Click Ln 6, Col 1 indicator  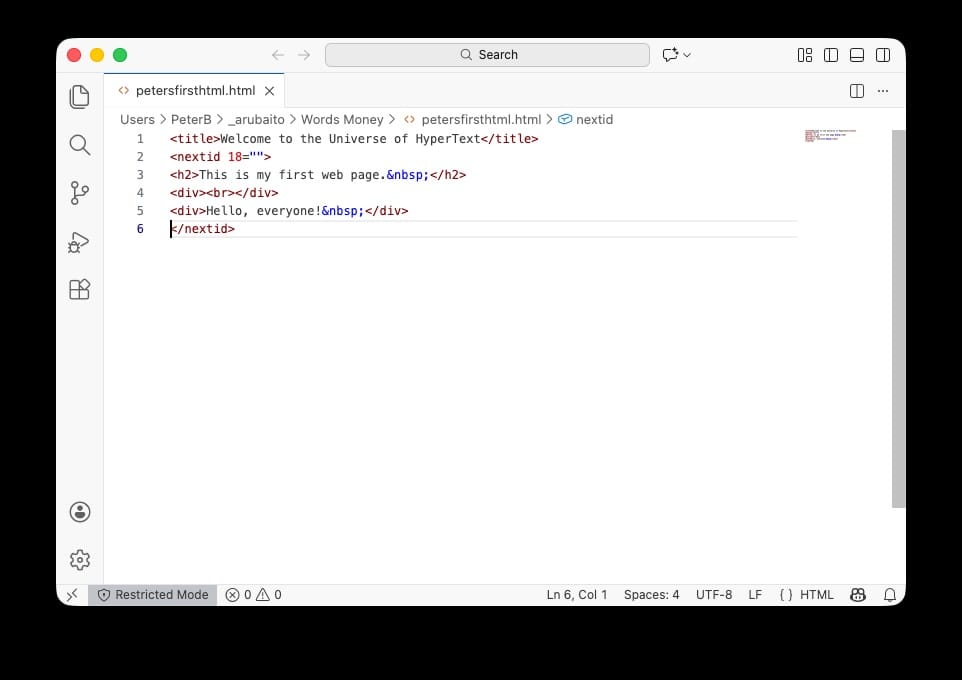point(577,595)
